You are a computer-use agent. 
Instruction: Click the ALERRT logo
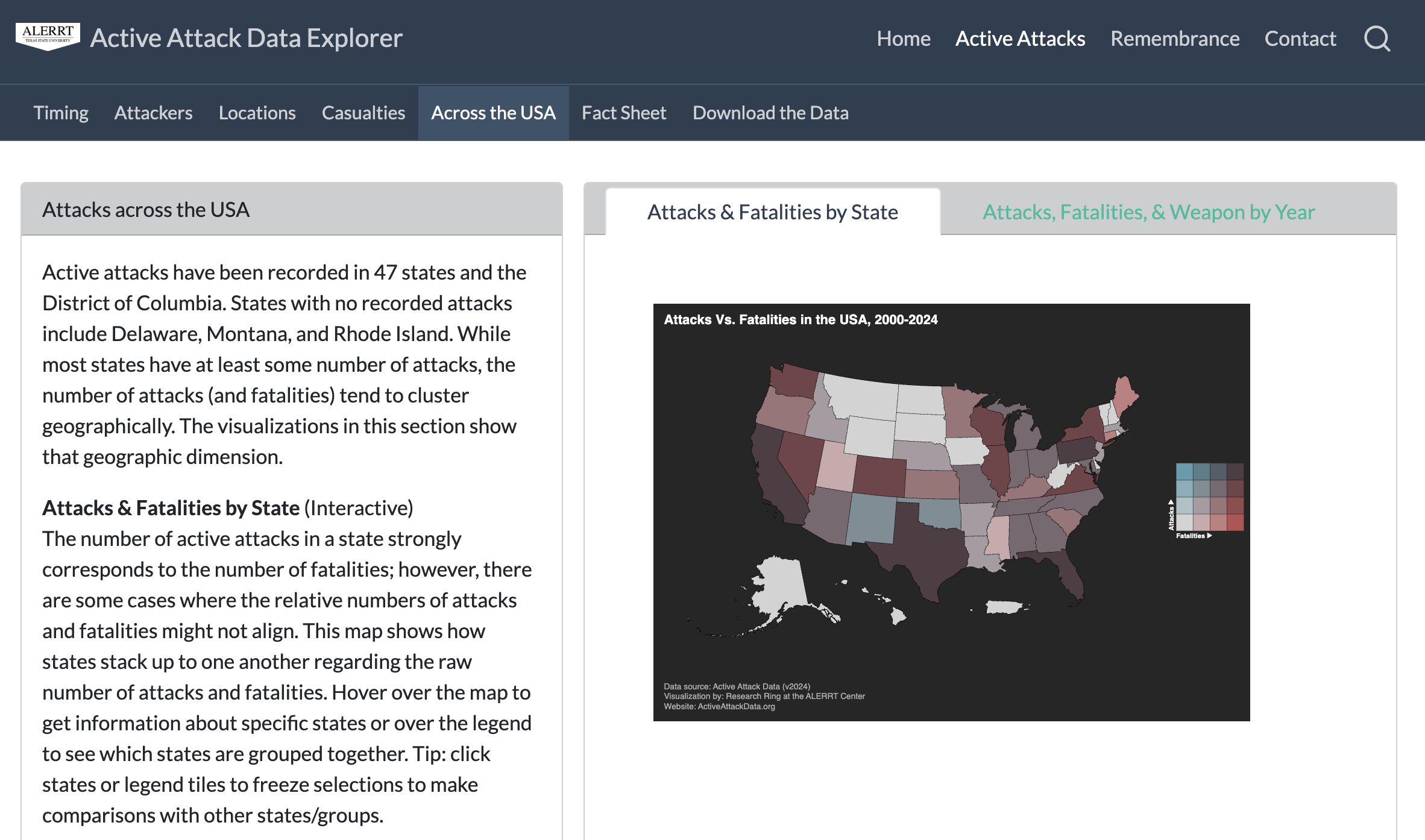pyautogui.click(x=48, y=37)
